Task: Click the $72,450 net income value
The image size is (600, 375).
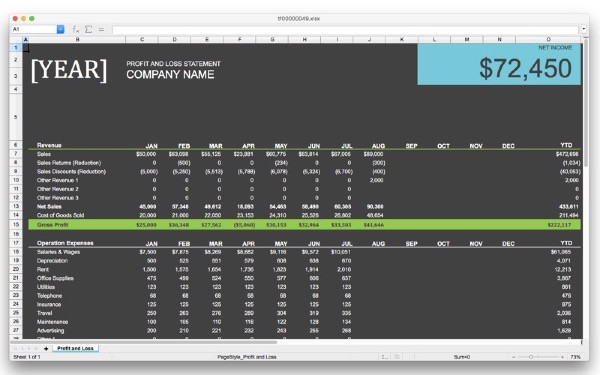Action: (x=525, y=68)
